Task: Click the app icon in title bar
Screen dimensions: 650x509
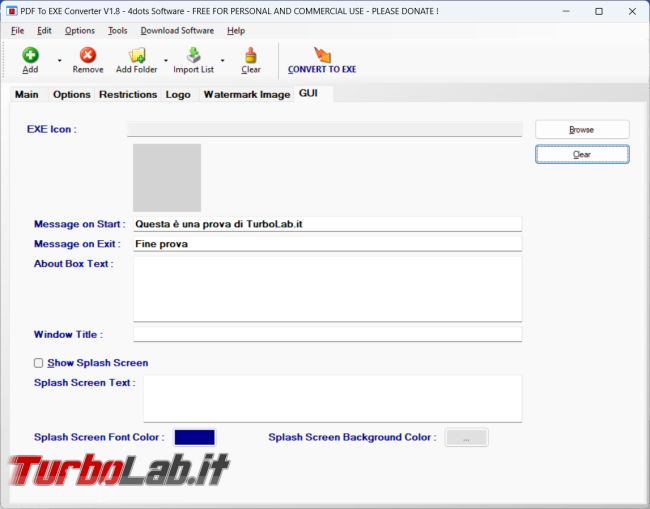Action: coord(12,11)
